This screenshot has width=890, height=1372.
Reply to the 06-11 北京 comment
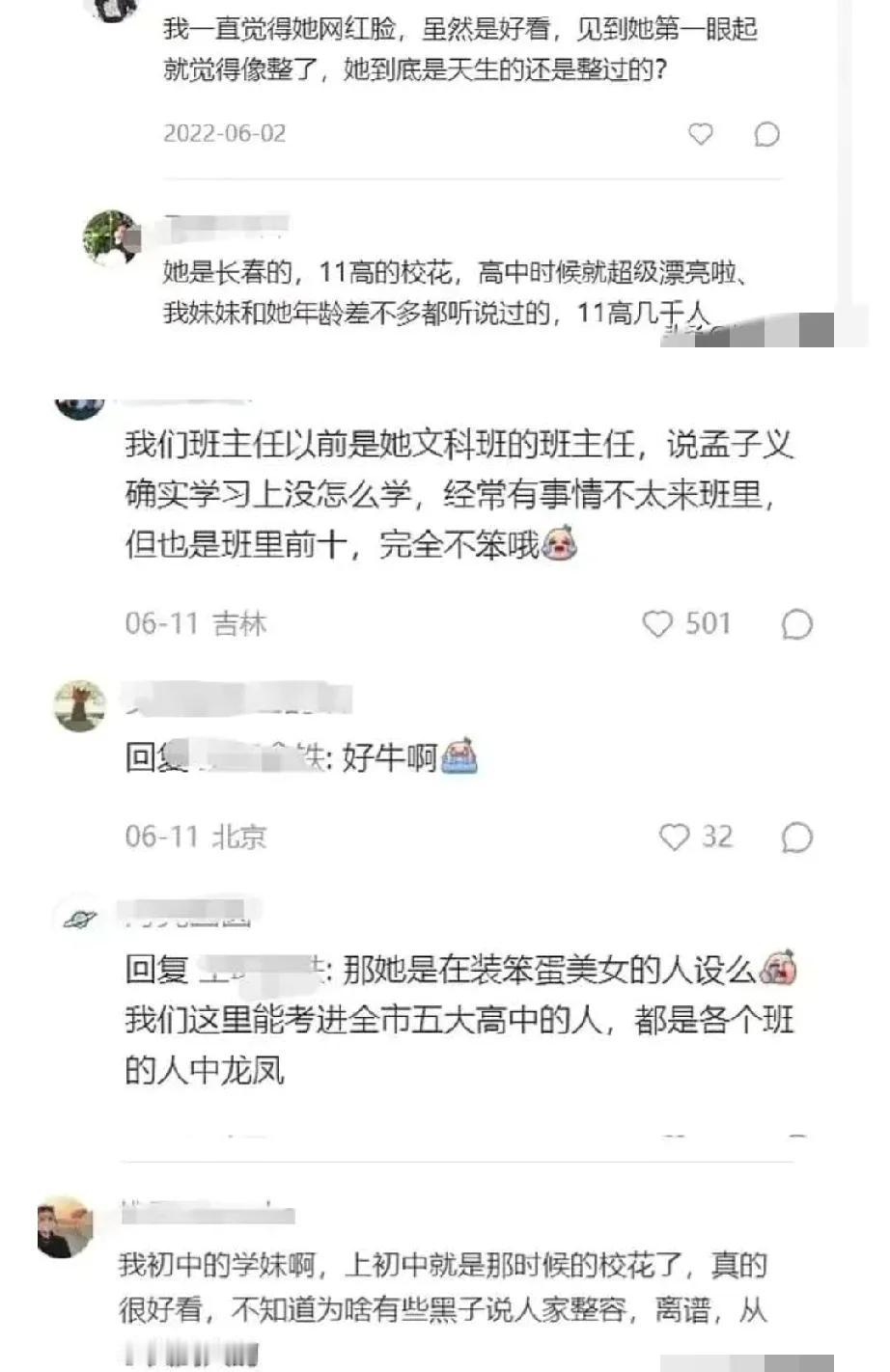click(x=796, y=837)
